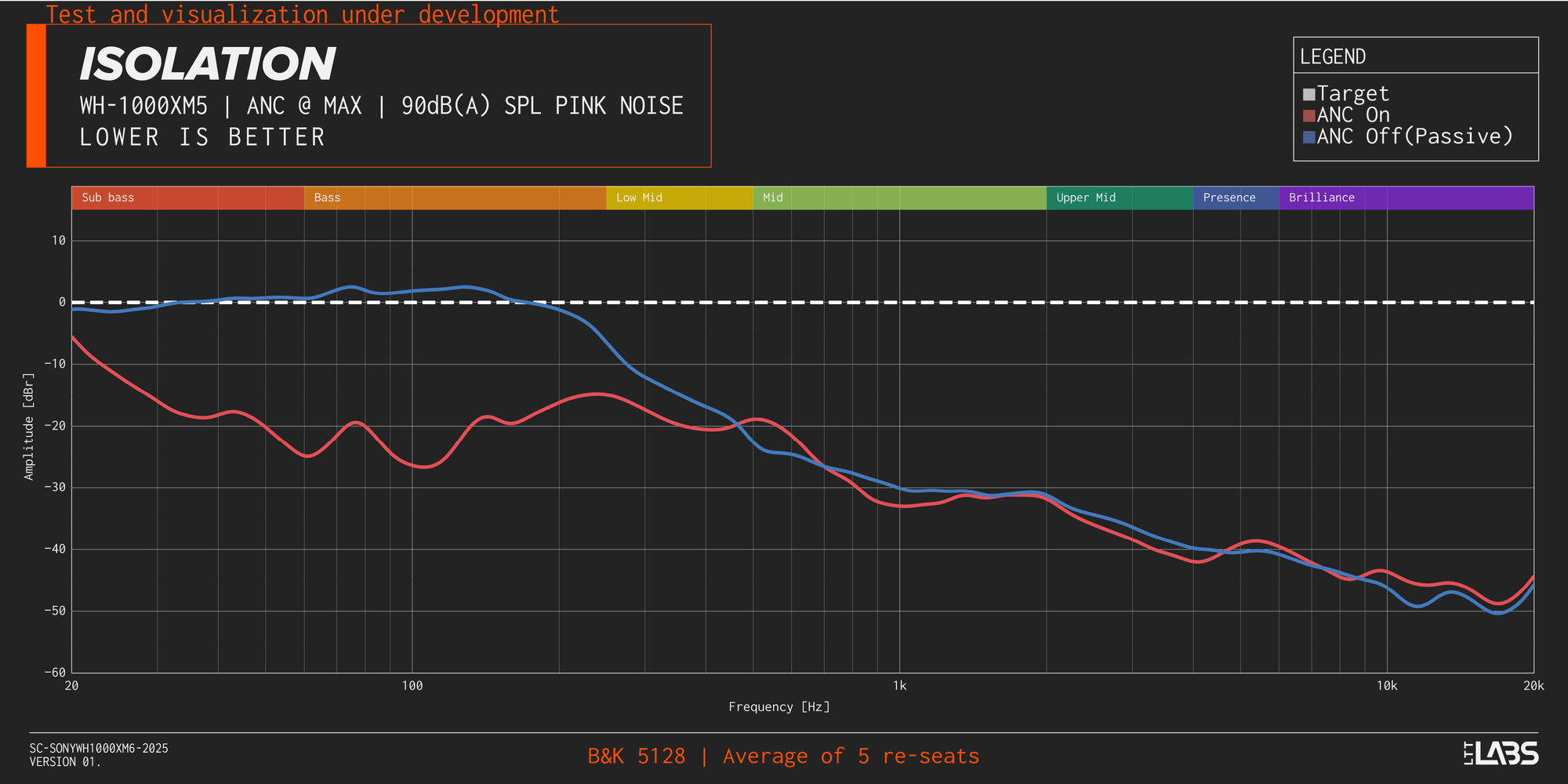Select the Low Mid frequency band
1568x784 pixels.
679,198
